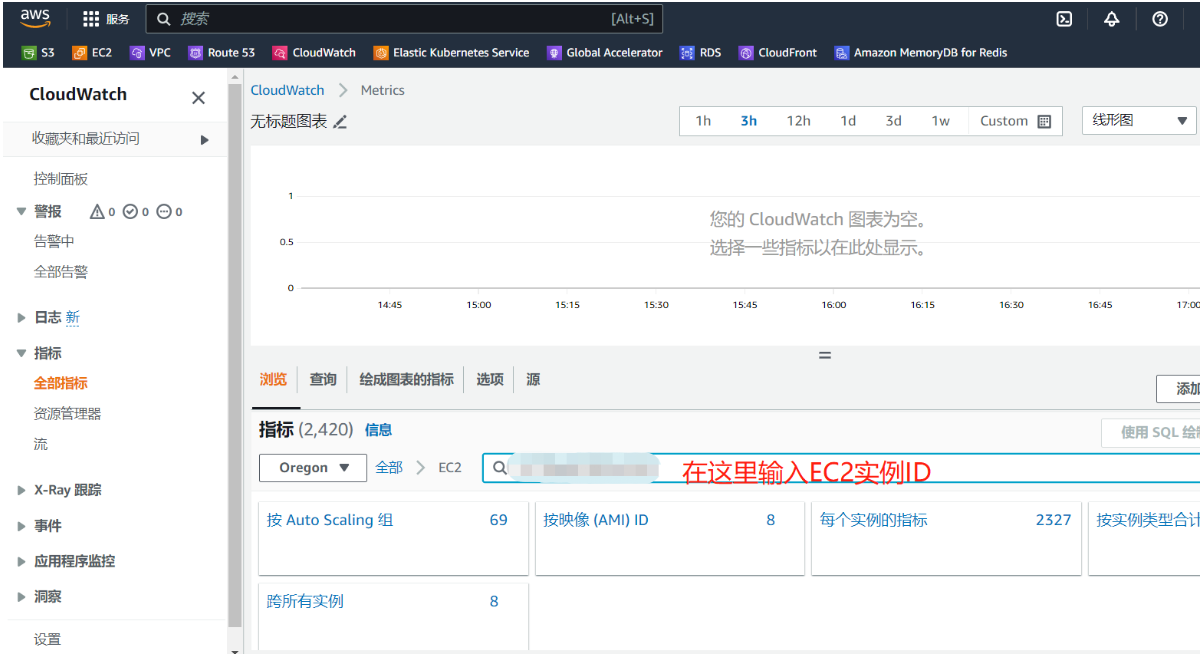This screenshot has width=1202, height=656.
Task: Expand favorites and recent visits menu
Action: 205,140
